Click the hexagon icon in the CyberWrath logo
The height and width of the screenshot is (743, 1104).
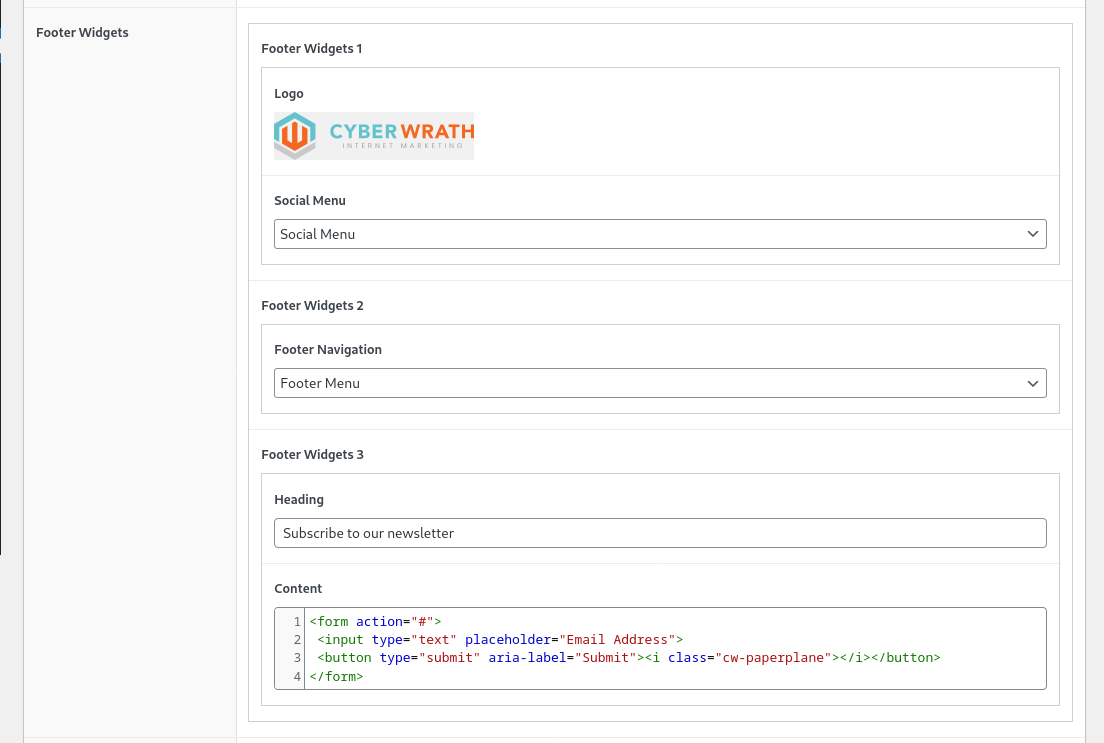click(295, 135)
